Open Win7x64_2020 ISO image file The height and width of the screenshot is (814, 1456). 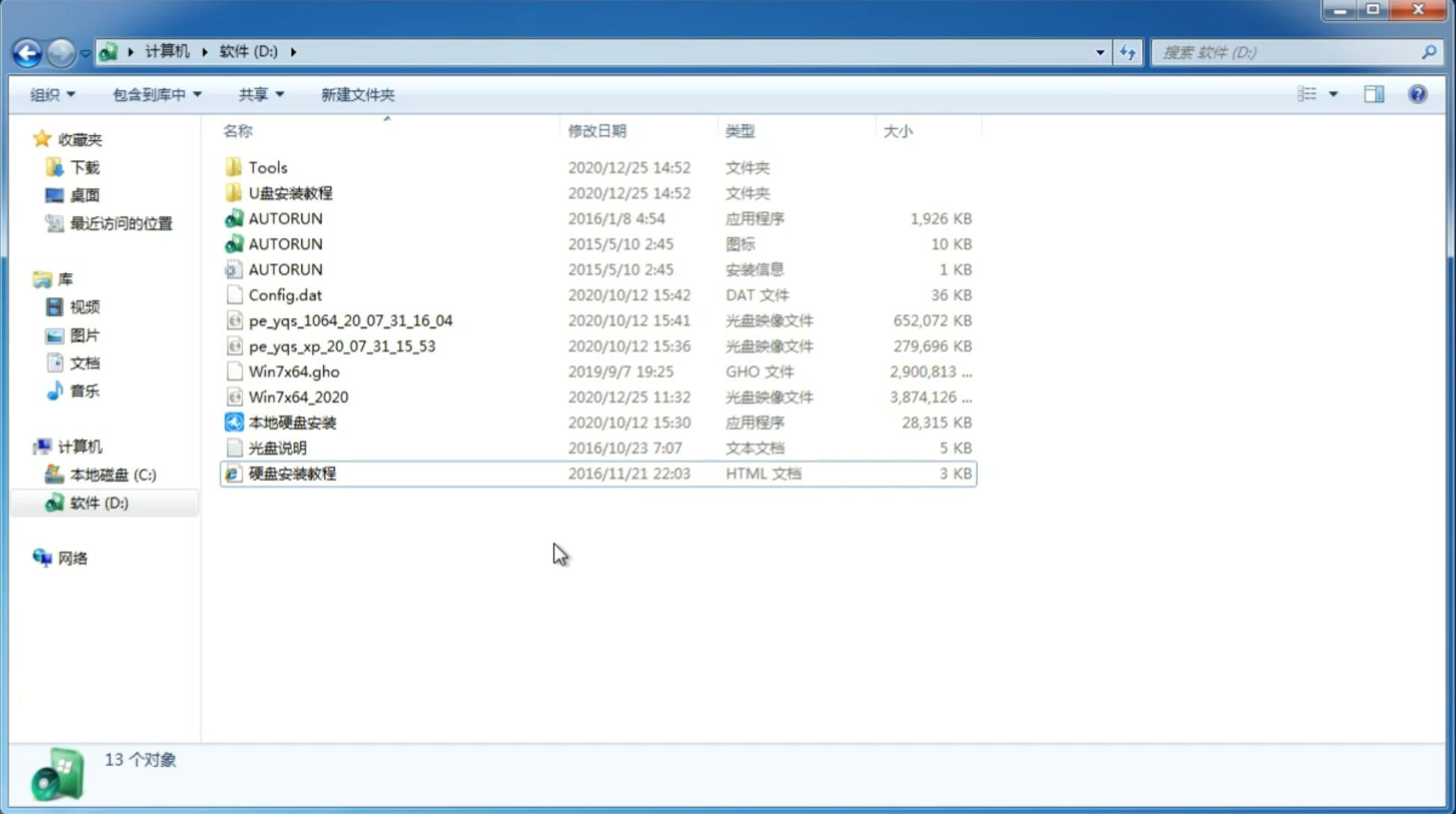click(x=297, y=397)
